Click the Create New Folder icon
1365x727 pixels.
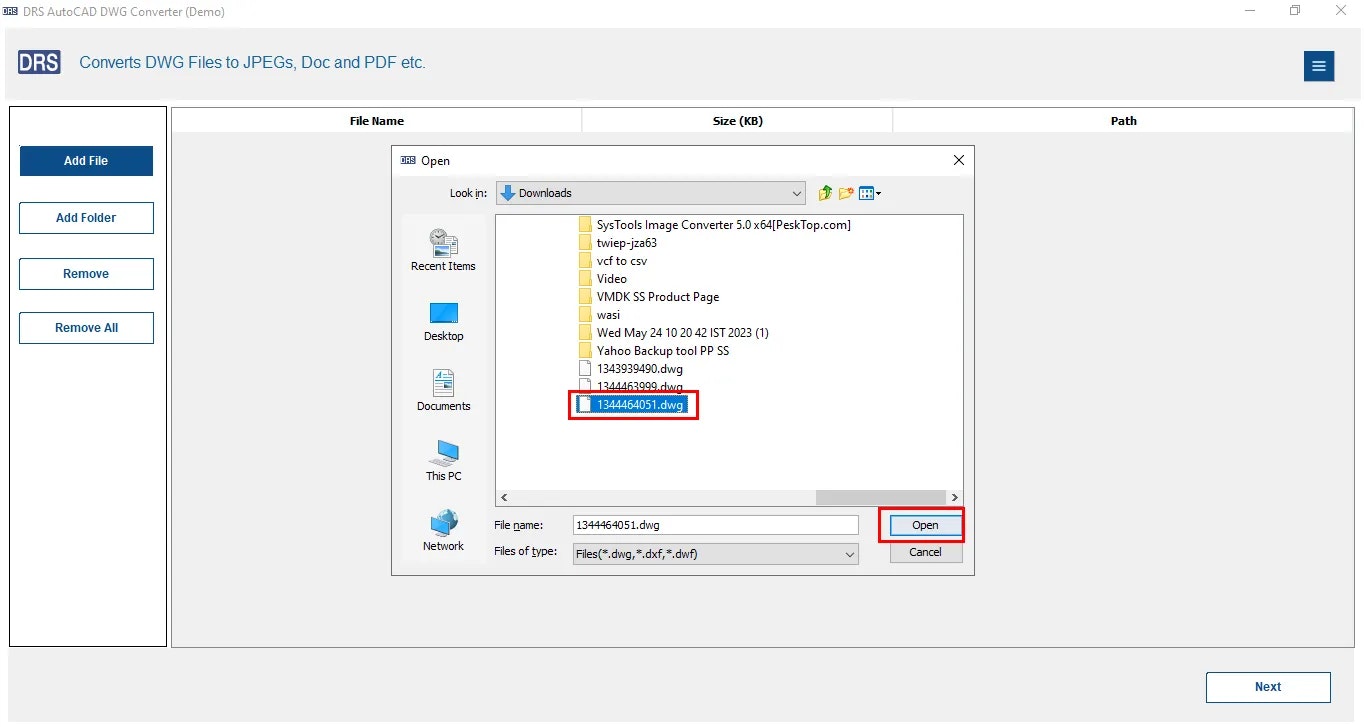coord(846,192)
